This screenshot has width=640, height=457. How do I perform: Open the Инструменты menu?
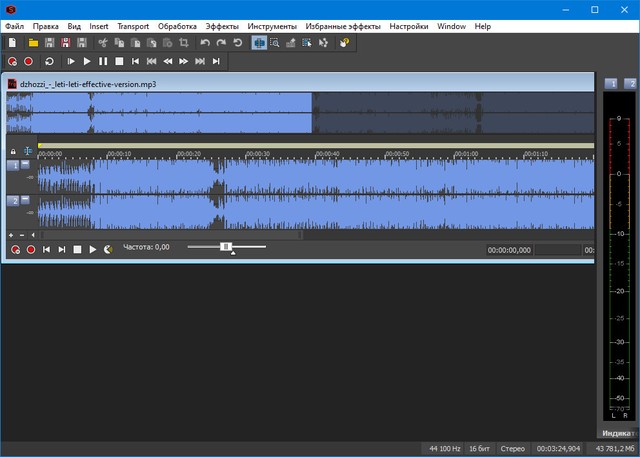(273, 25)
